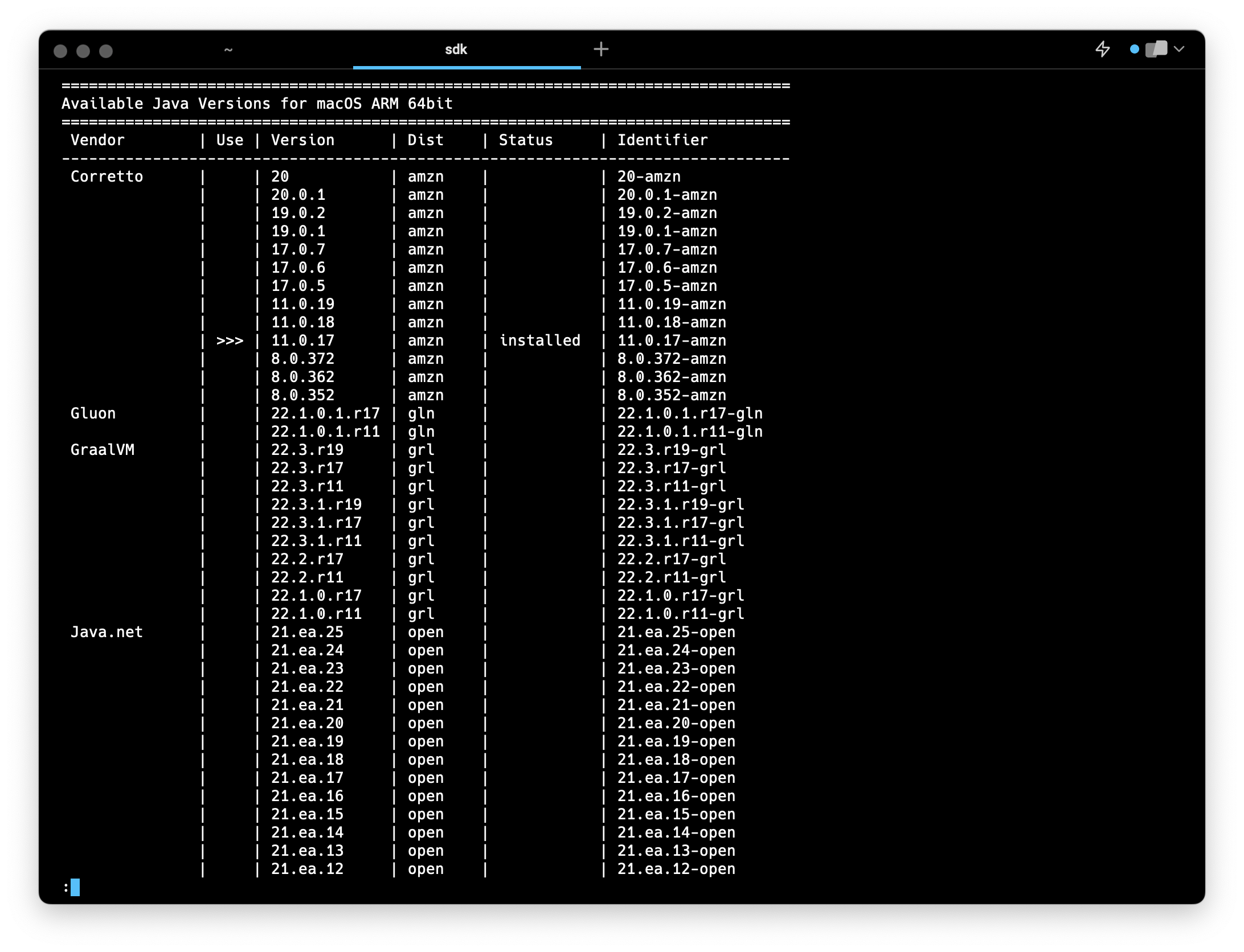Switch to the ~ tab
Image resolution: width=1244 pixels, height=952 pixels.
pyautogui.click(x=228, y=50)
